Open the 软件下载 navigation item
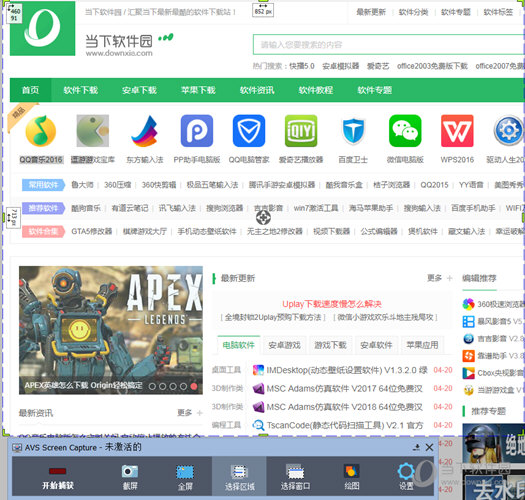Viewport: 525px width, 500px height. point(81,90)
